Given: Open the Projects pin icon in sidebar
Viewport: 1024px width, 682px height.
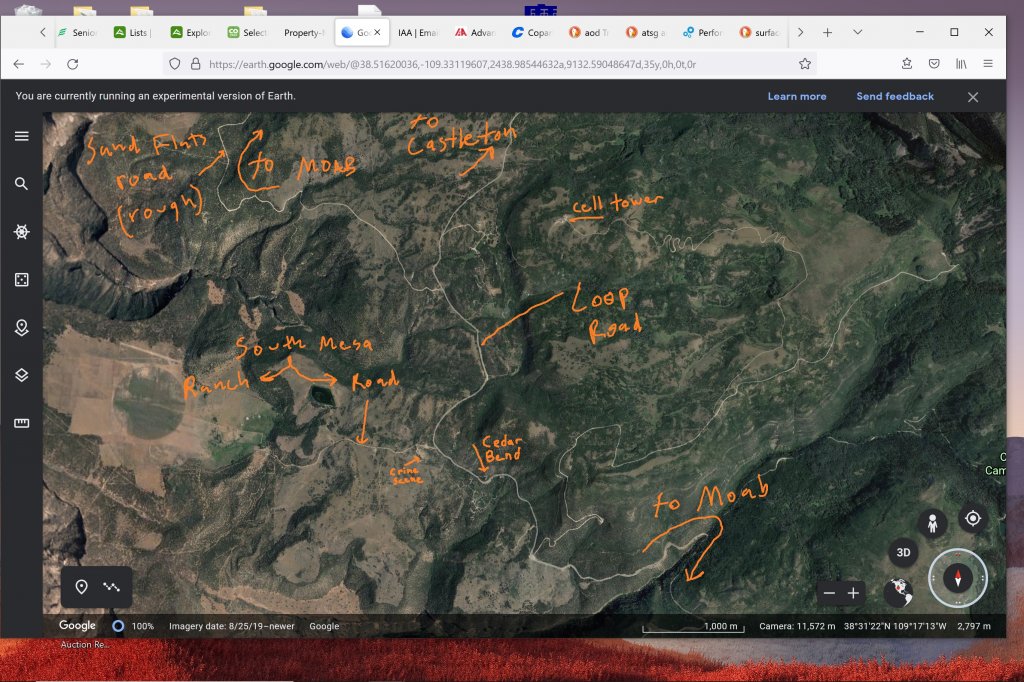Looking at the screenshot, I should pyautogui.click(x=21, y=327).
